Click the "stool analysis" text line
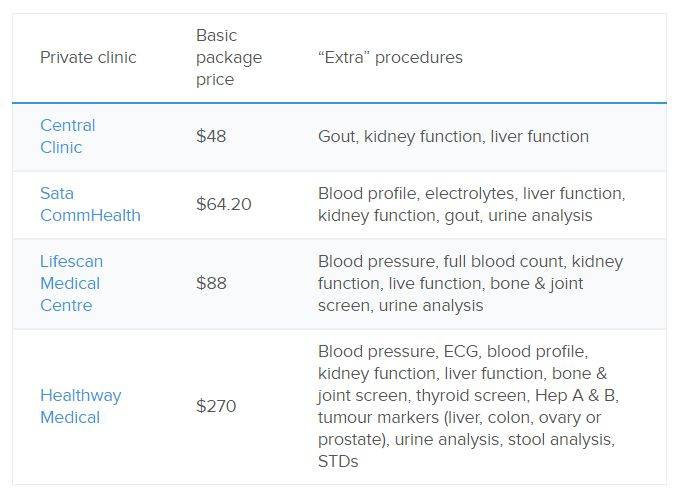Image resolution: width=679 pixels, height=492 pixels. pos(466,439)
